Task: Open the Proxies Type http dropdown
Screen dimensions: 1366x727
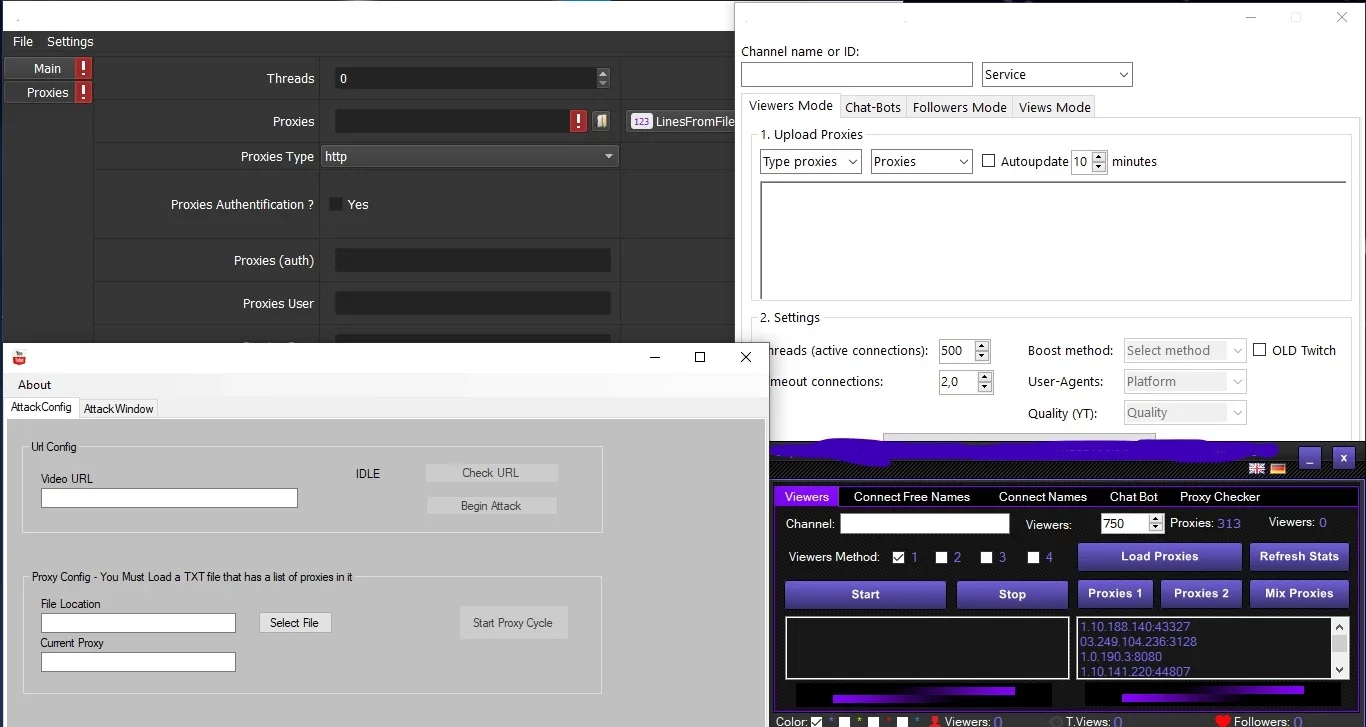Action: (469, 156)
